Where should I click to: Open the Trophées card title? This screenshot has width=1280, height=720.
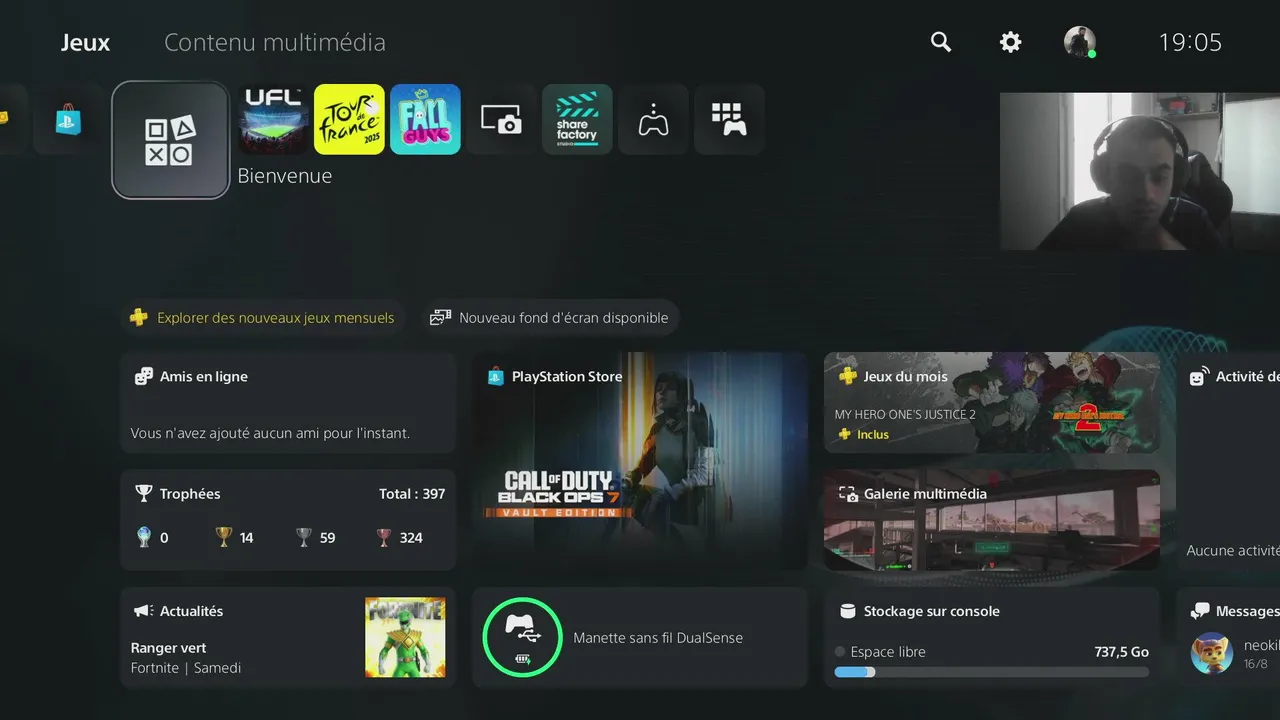click(x=190, y=494)
